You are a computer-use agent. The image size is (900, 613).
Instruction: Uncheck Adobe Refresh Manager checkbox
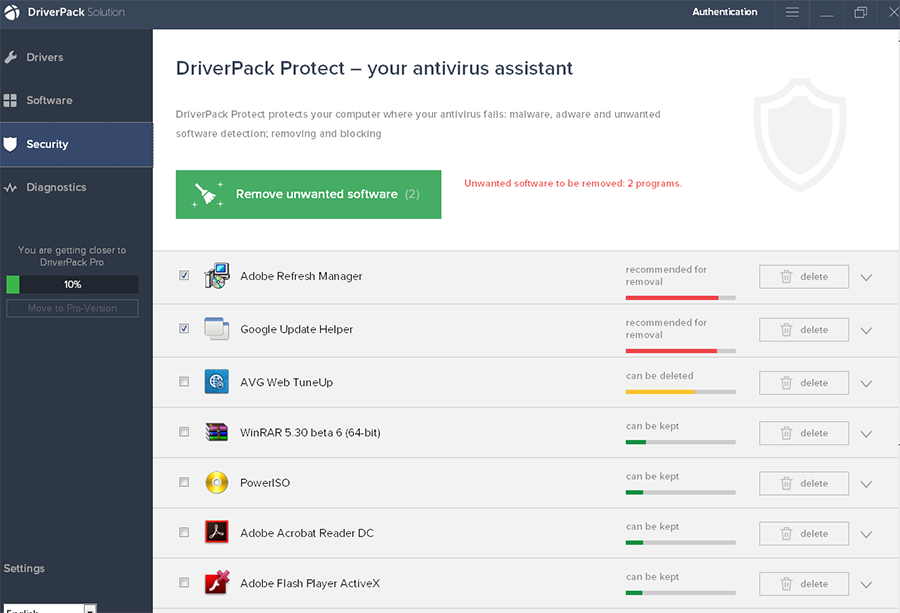184,276
